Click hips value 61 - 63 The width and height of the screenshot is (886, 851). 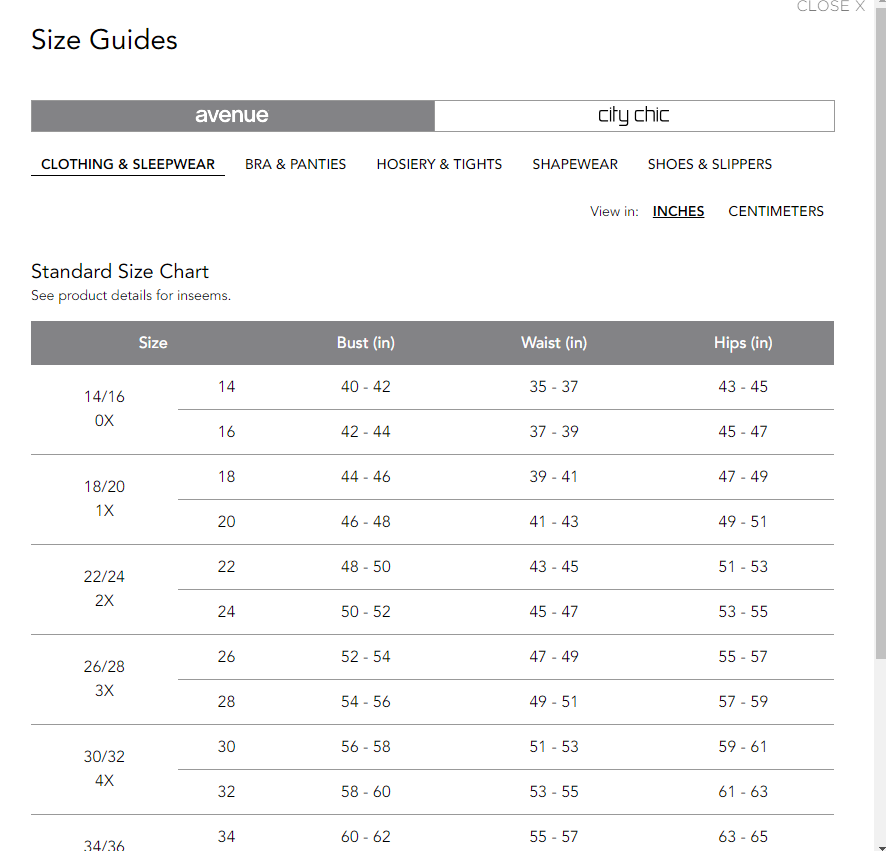click(743, 792)
